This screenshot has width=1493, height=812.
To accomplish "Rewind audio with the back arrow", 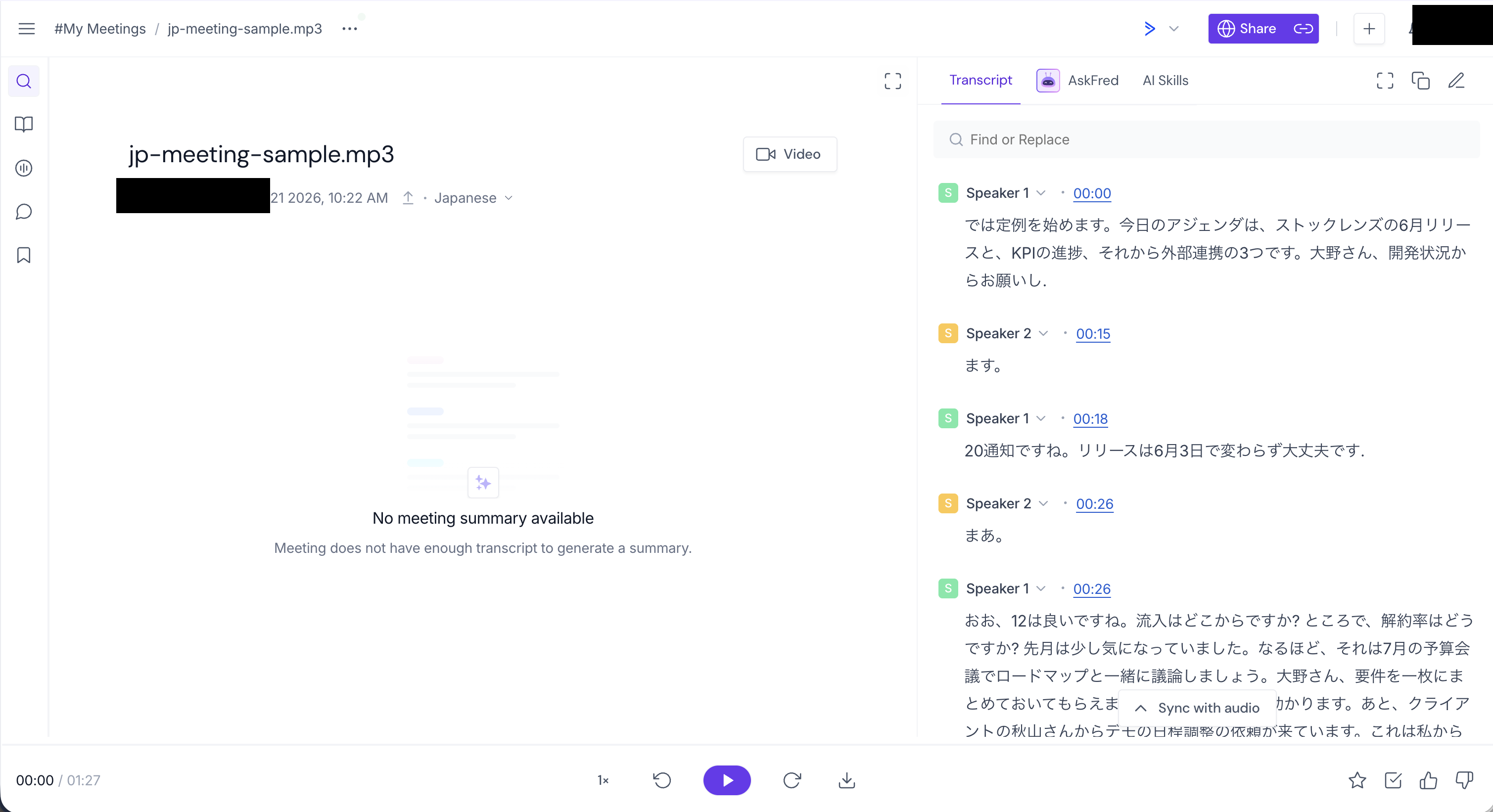I will pyautogui.click(x=662, y=780).
